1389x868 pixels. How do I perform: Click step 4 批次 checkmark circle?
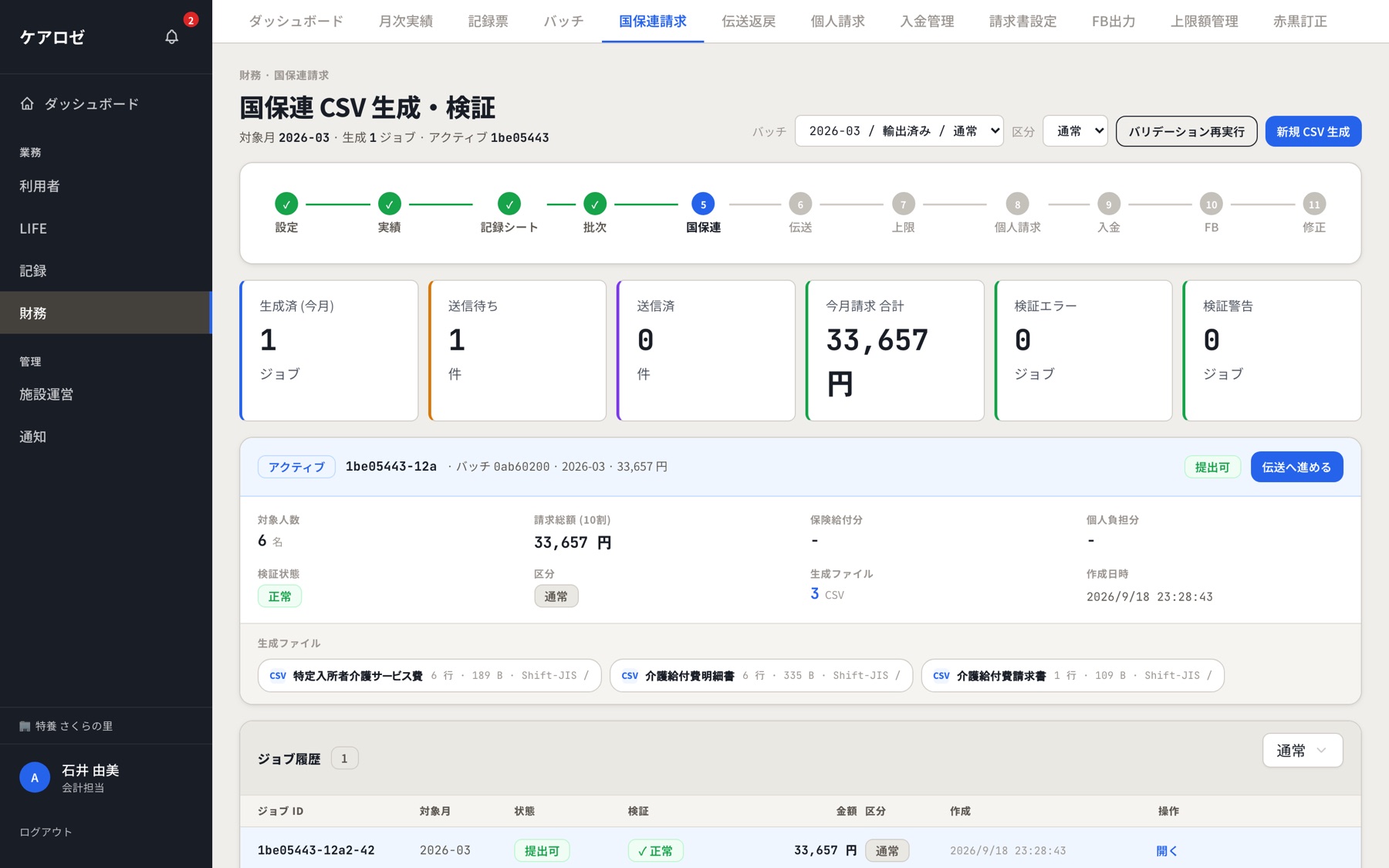tap(594, 204)
